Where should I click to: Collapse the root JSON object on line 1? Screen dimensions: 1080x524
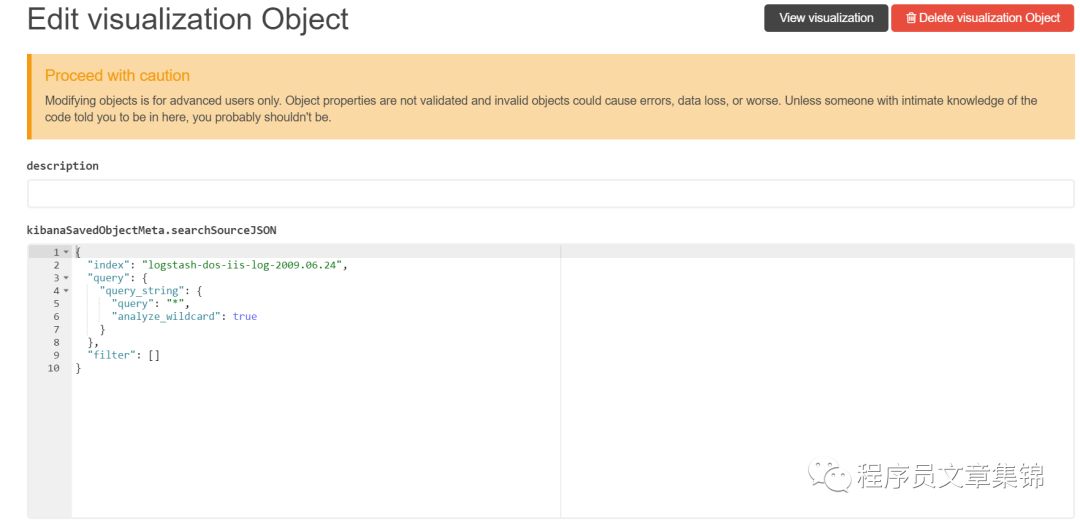tap(66, 253)
